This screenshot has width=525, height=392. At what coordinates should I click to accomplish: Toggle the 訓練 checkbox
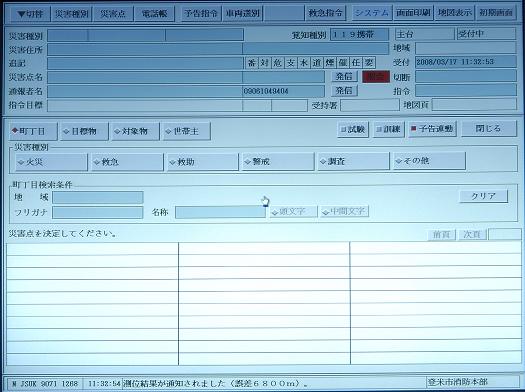click(389, 129)
